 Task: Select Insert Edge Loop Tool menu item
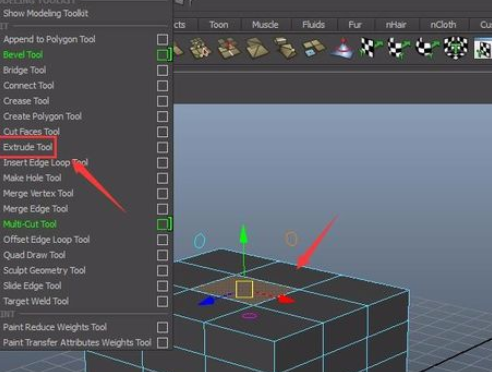[x=45, y=163]
